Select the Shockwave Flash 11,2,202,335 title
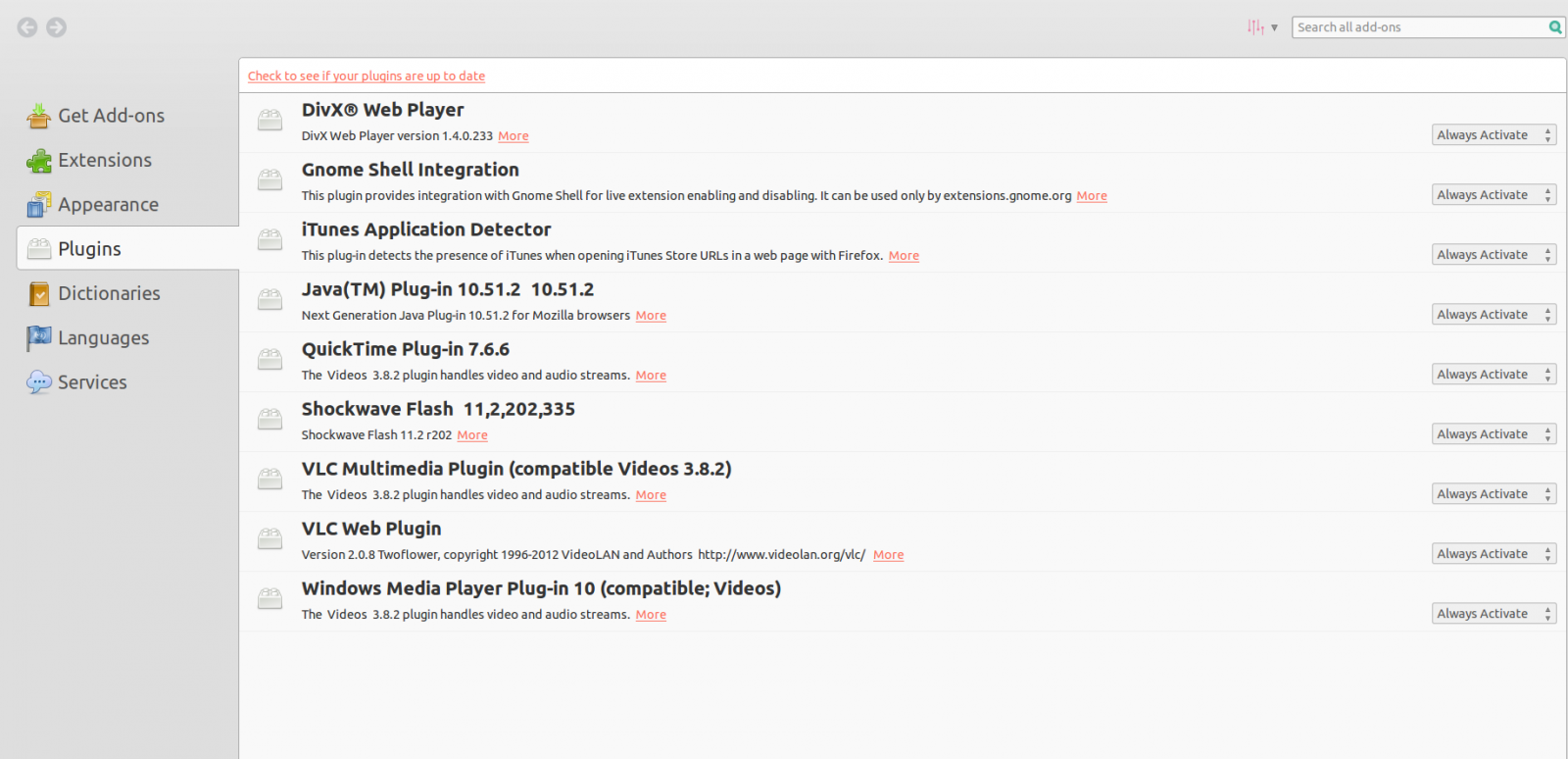 (x=438, y=409)
